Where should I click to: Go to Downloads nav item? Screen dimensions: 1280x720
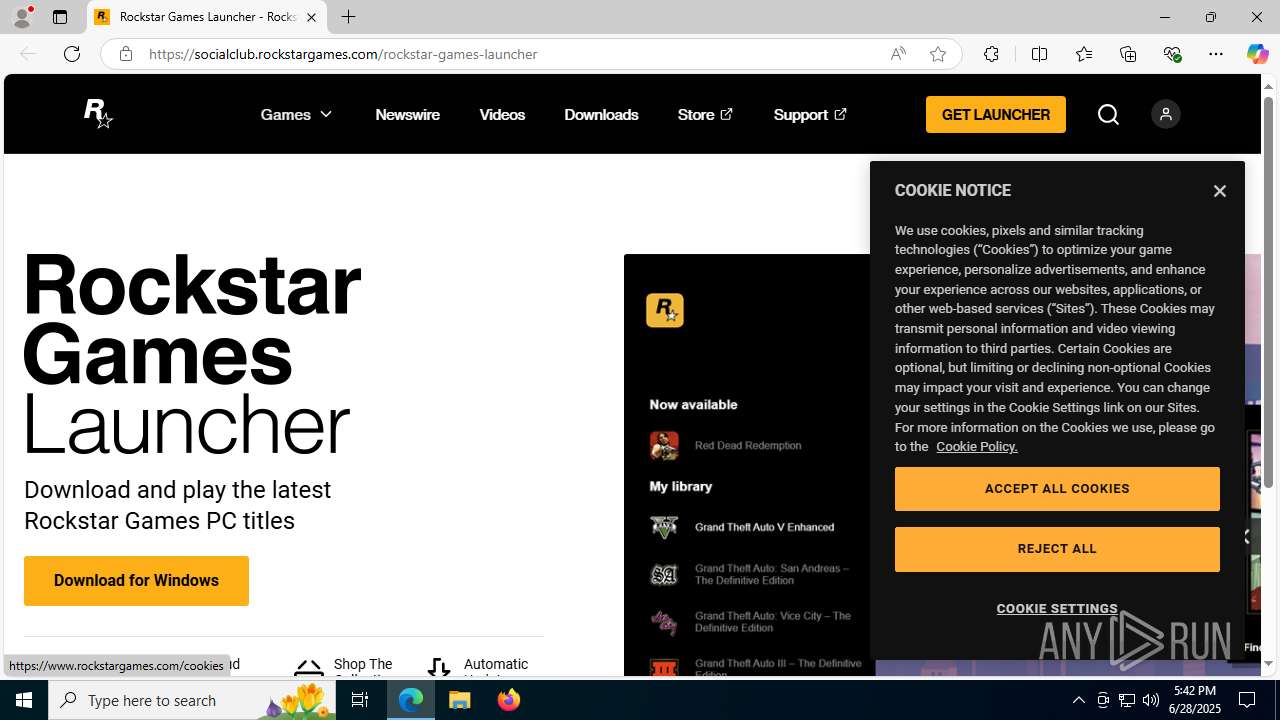point(601,114)
